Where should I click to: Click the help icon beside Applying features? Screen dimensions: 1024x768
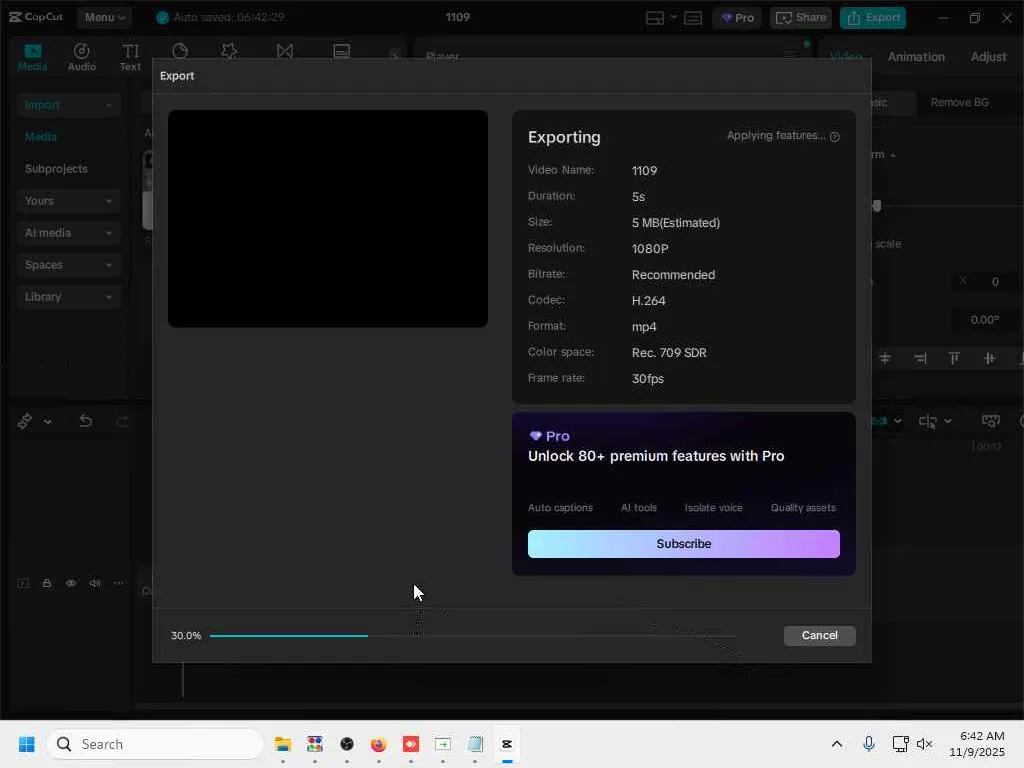(835, 136)
